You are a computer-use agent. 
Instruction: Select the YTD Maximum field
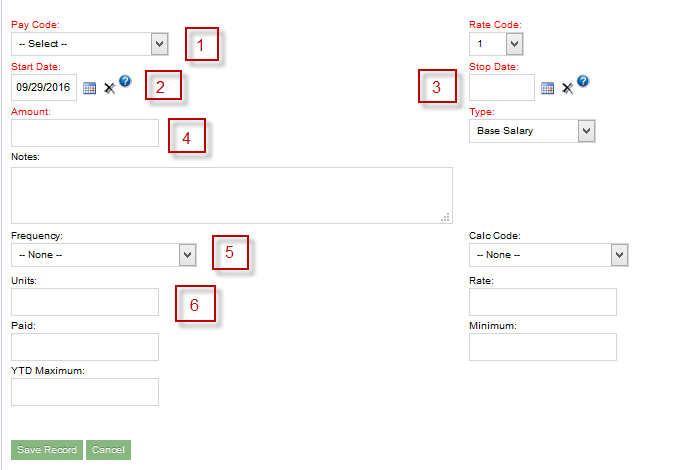pyautogui.click(x=85, y=392)
